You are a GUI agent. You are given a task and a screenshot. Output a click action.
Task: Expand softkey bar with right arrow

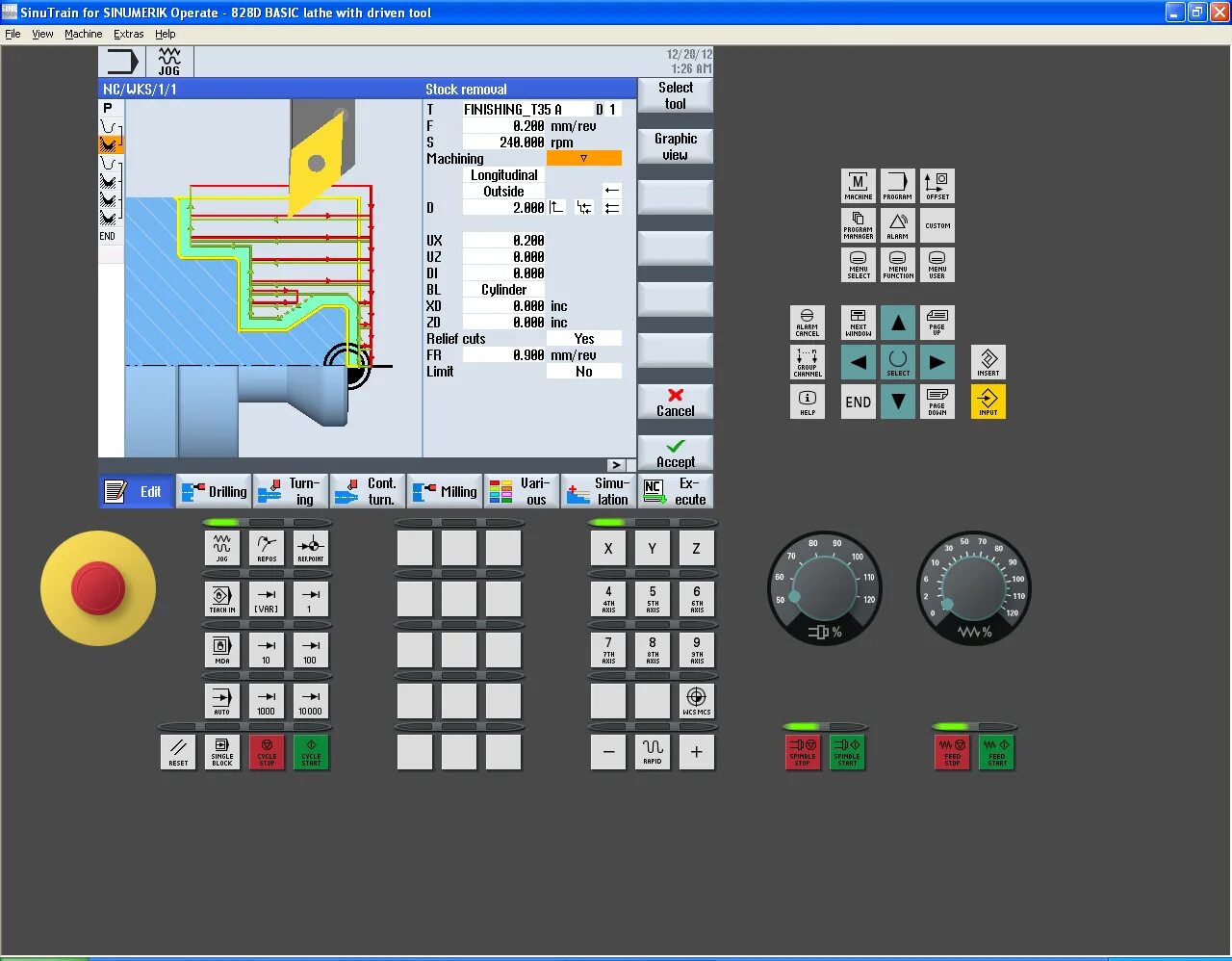pyautogui.click(x=616, y=465)
